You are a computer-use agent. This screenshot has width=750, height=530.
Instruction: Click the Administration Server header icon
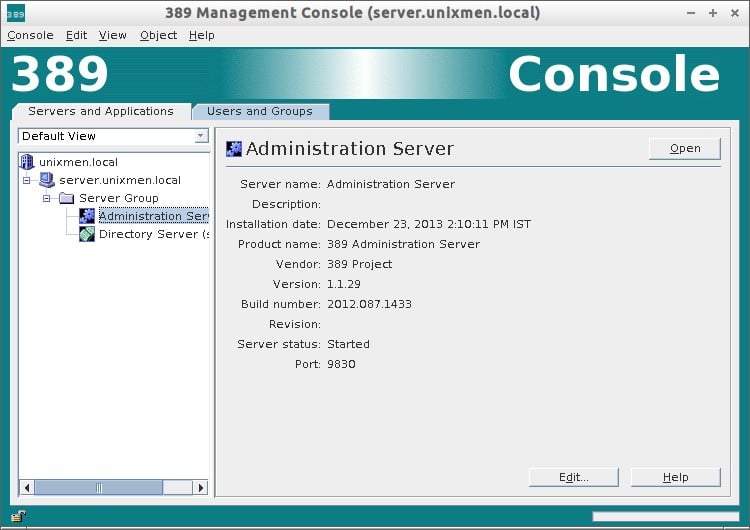(x=234, y=149)
